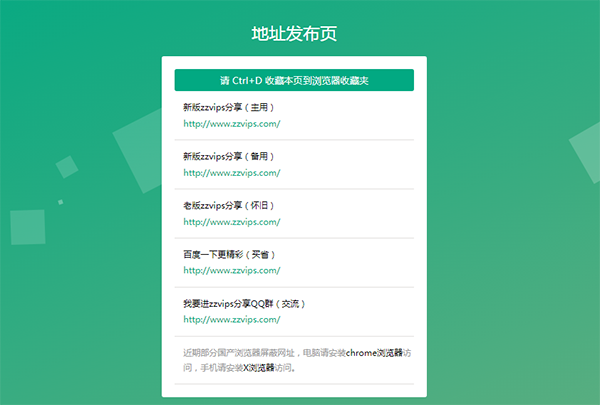This screenshot has height=405, width=600.
Task: Click the 我要进zzvips分享QQ群（交流）title text
Action: [x=244, y=304]
